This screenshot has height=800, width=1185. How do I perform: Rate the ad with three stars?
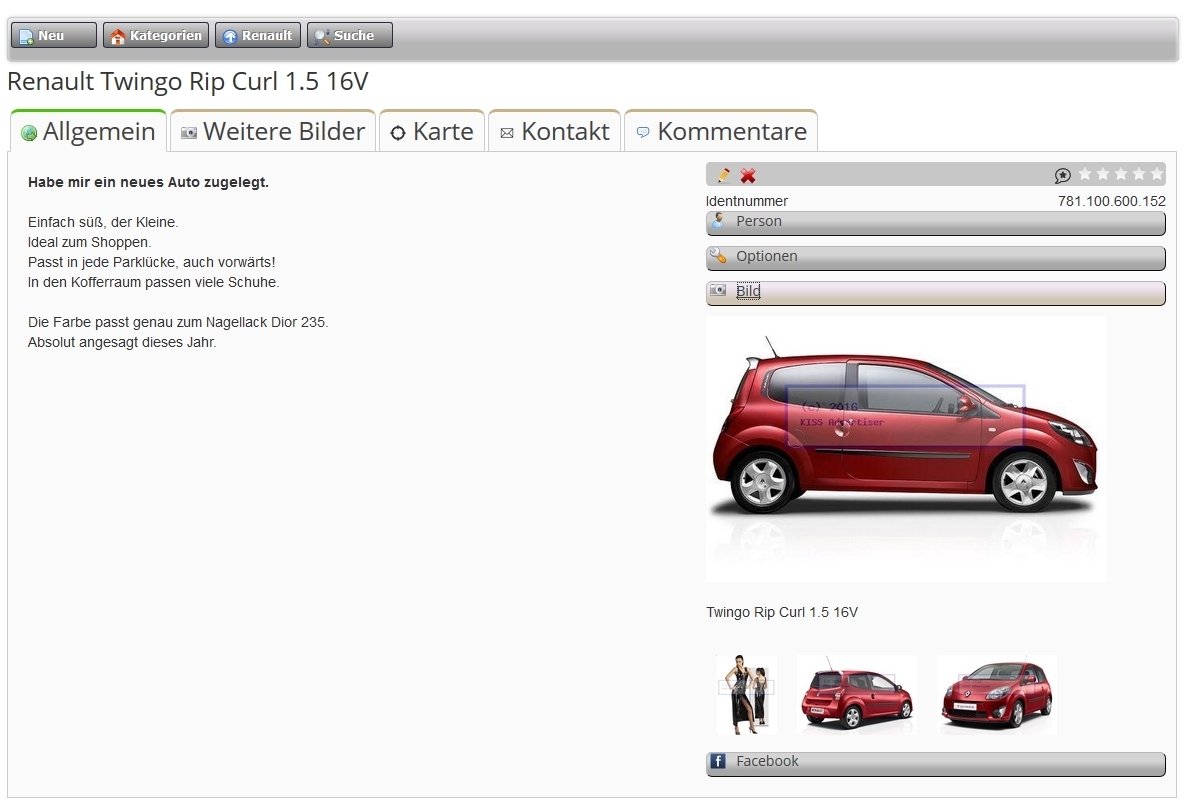[x=1121, y=175]
